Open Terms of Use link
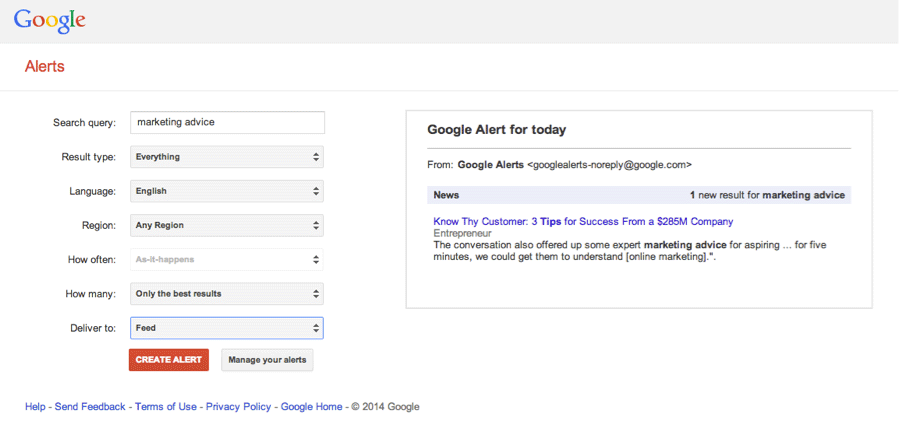The height and width of the screenshot is (432, 899). tap(166, 407)
